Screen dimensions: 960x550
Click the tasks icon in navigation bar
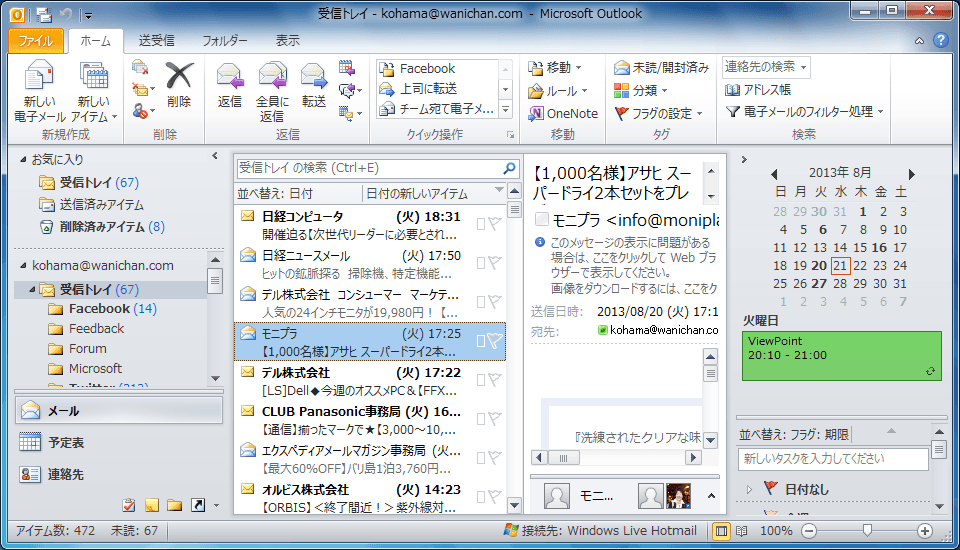point(129,505)
